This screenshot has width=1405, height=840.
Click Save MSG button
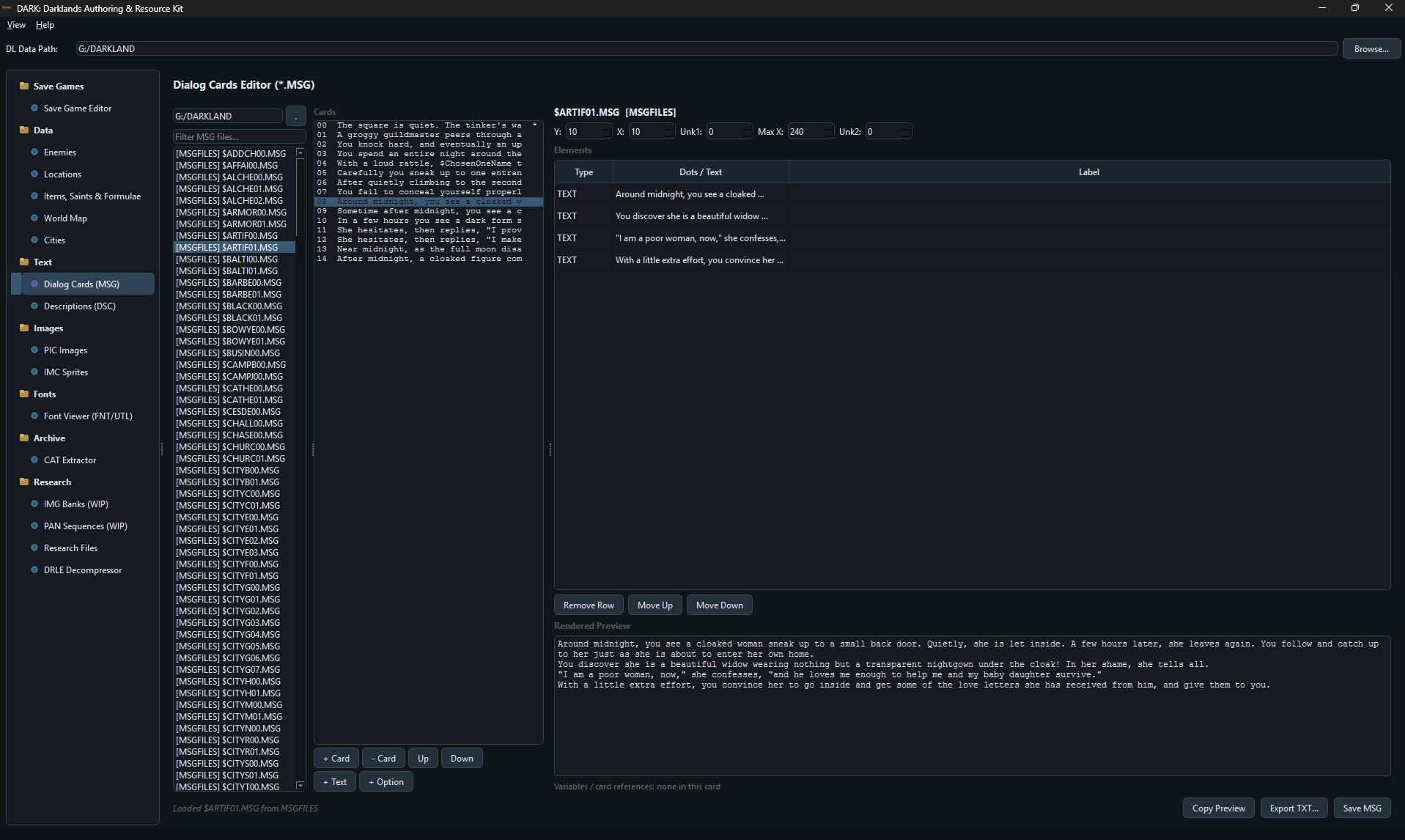[x=1362, y=808]
